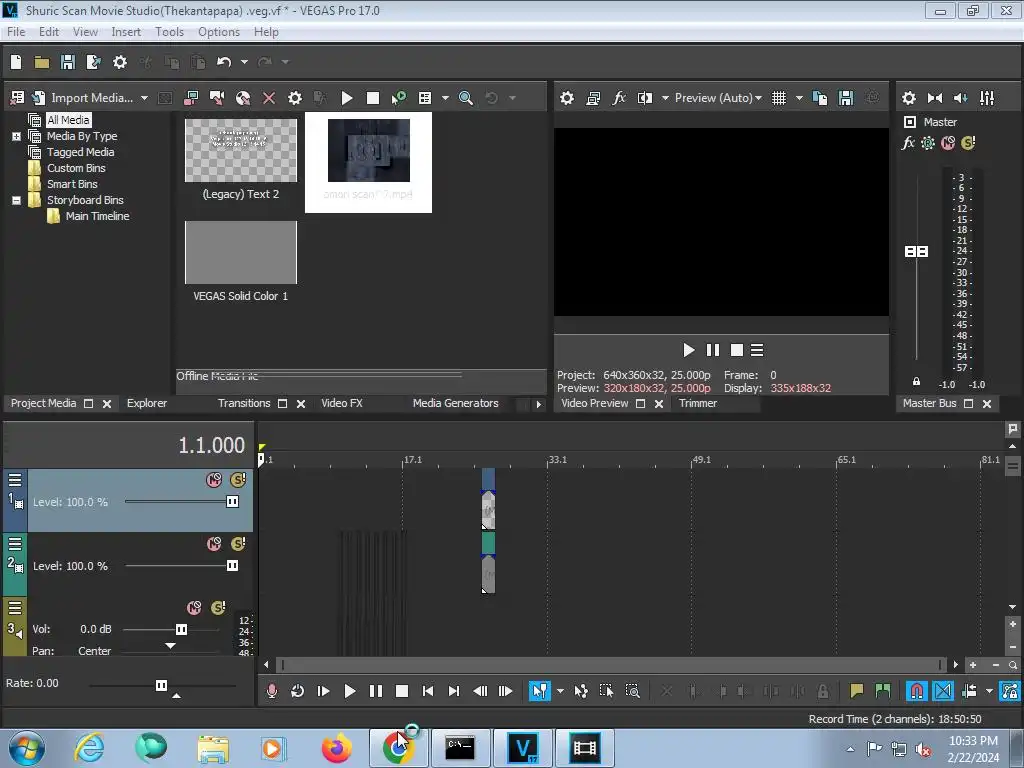Stop media preview in Project Media toolbar
This screenshot has height=768, width=1024.
tap(373, 98)
